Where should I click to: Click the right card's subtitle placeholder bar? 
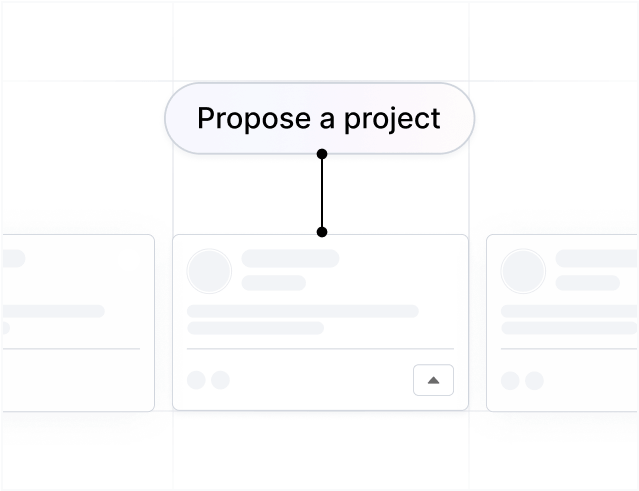click(588, 283)
